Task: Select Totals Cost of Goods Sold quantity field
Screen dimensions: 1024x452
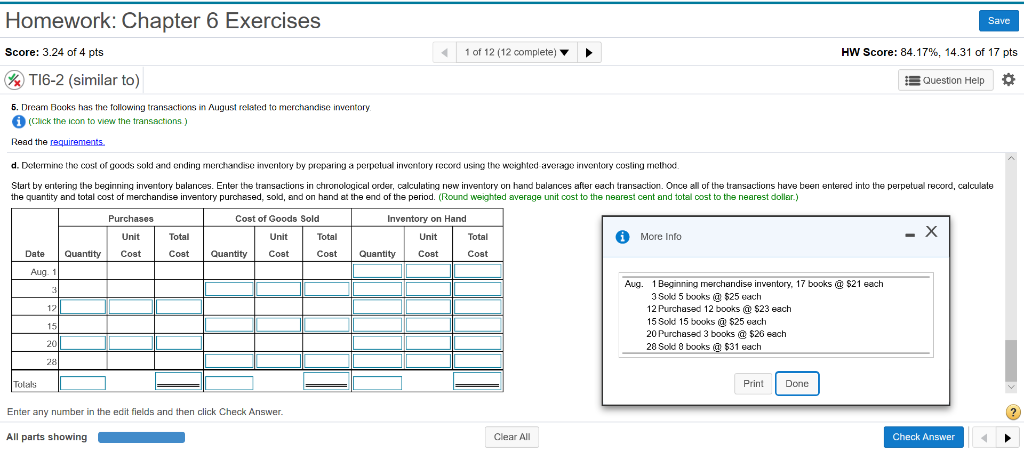Action: click(229, 383)
